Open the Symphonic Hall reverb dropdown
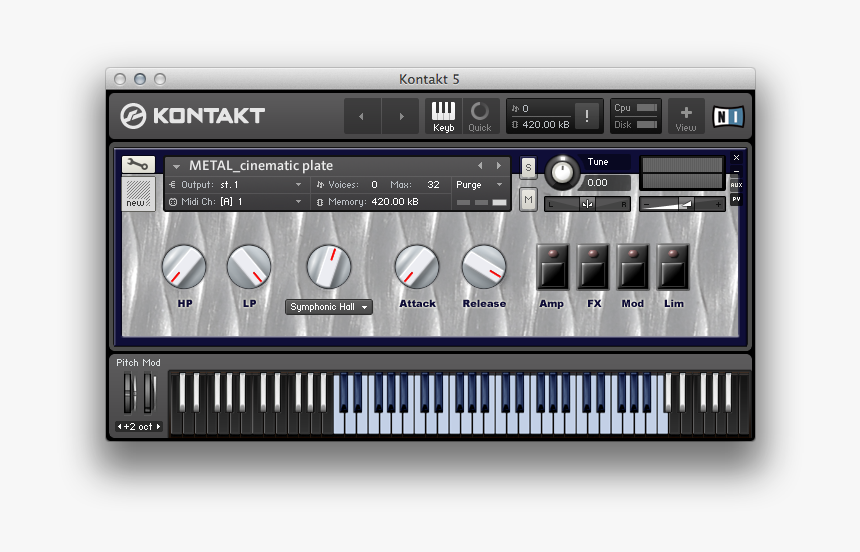 pyautogui.click(x=329, y=307)
